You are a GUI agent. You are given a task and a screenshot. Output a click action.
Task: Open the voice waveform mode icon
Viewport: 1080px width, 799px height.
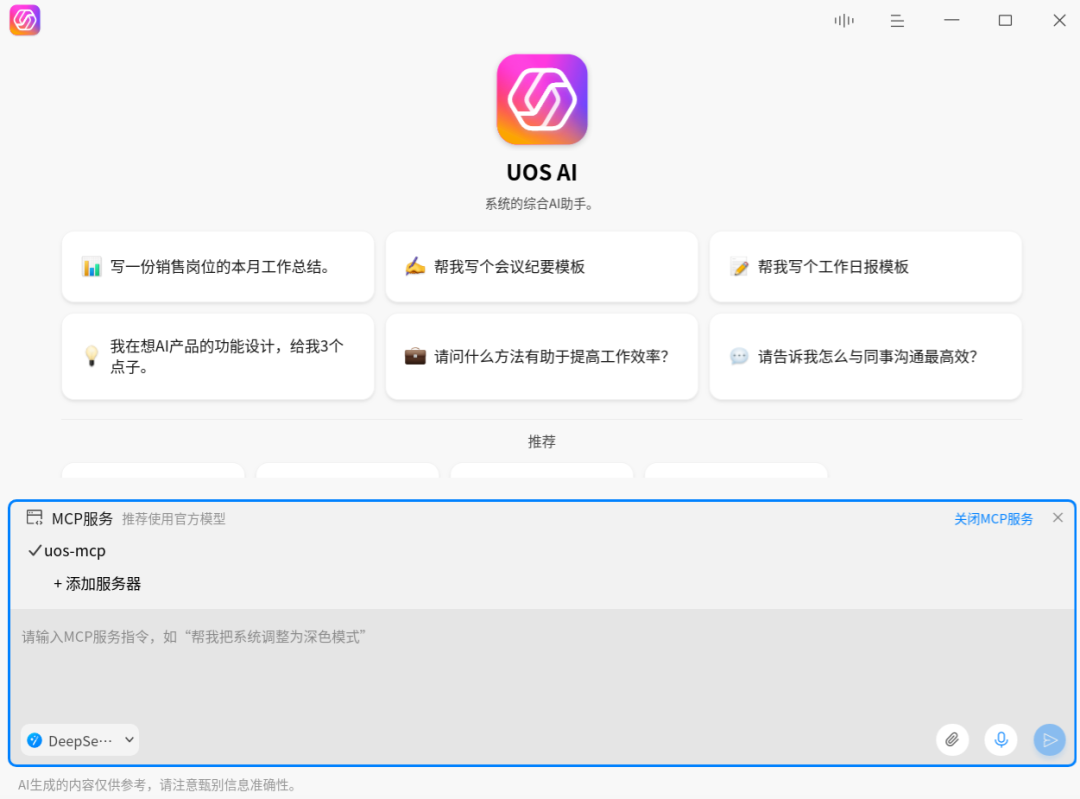coord(844,21)
